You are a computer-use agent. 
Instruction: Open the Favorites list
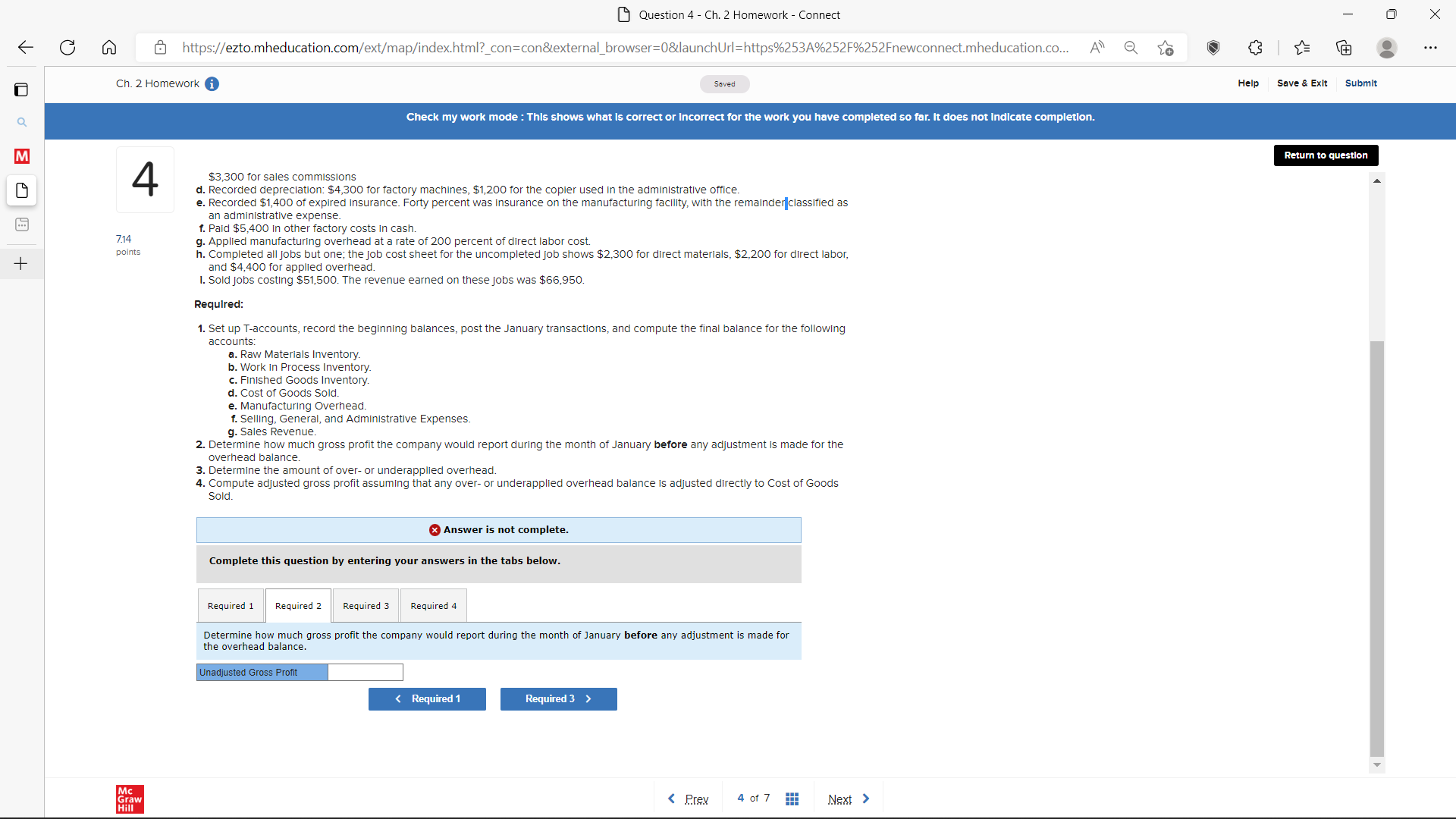pyautogui.click(x=1303, y=47)
